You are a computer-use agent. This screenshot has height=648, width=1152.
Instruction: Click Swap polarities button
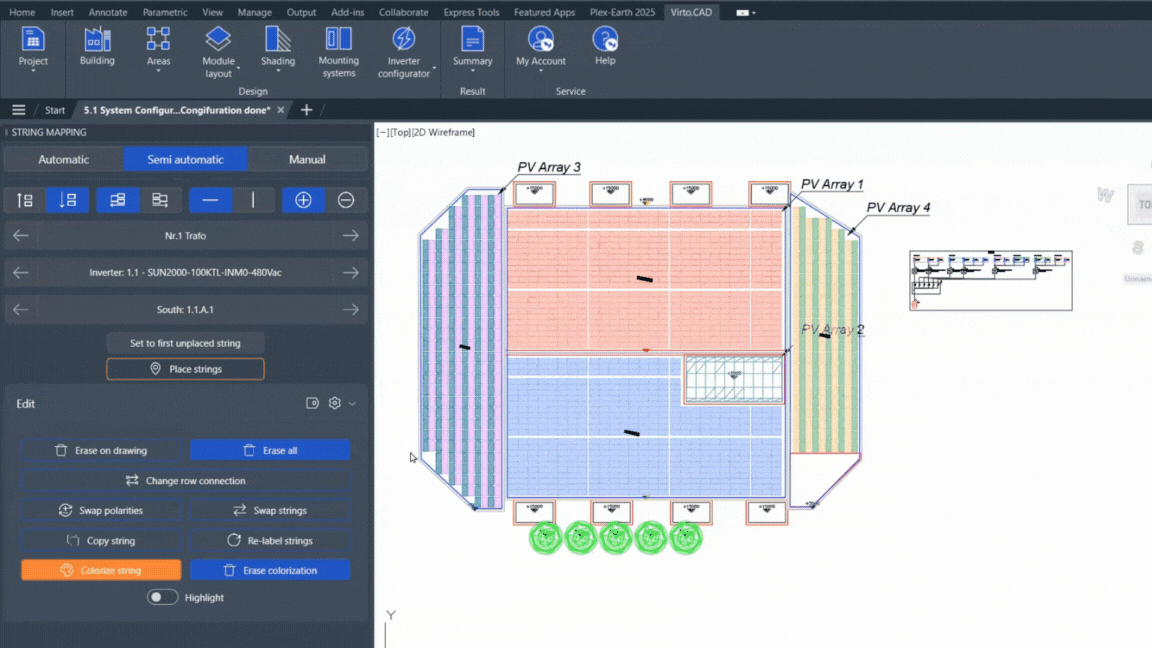pyautogui.click(x=101, y=511)
